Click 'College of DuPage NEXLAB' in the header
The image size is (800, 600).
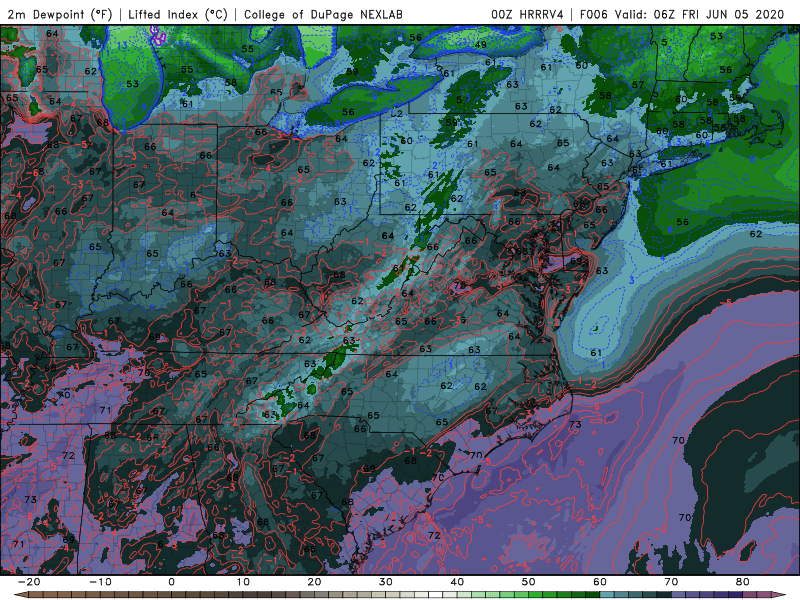tap(323, 14)
